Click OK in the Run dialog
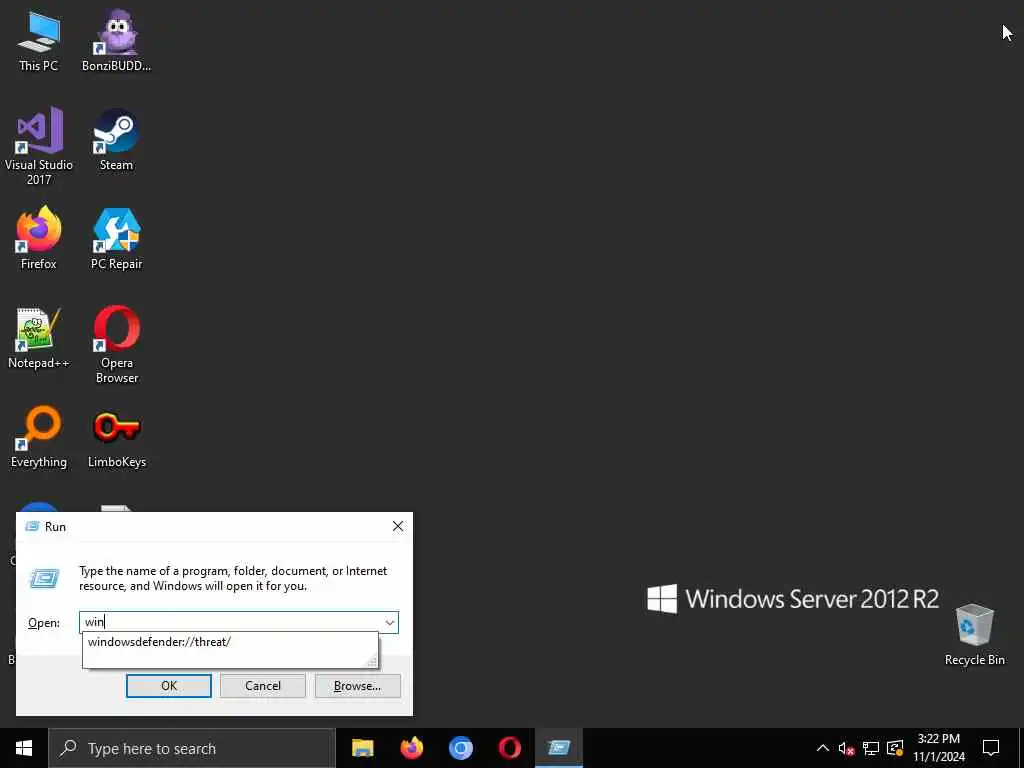This screenshot has width=1024, height=768. (168, 686)
